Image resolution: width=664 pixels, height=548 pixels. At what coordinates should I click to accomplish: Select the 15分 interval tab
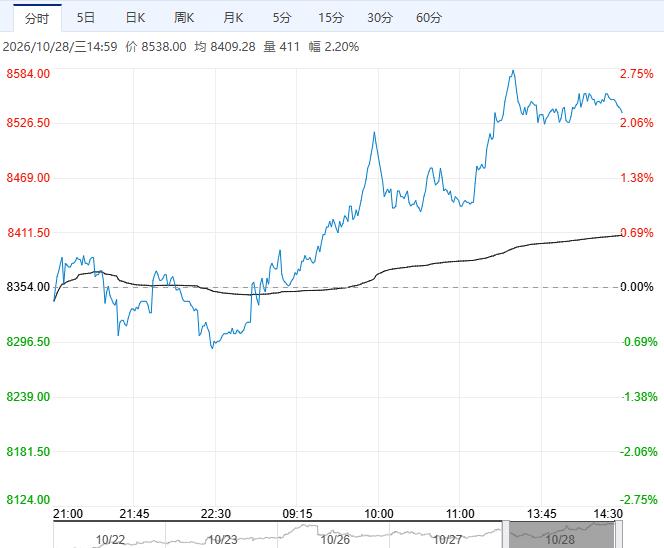(331, 18)
